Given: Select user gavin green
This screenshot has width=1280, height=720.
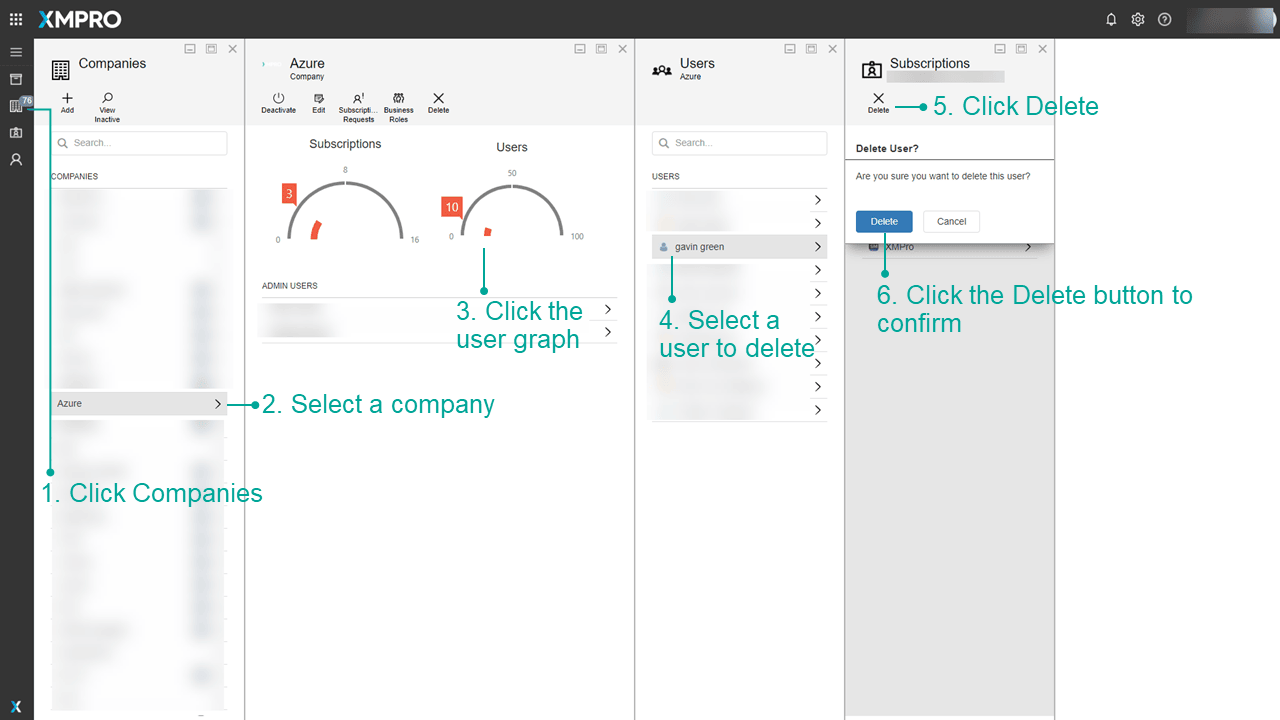Looking at the screenshot, I should 738,246.
